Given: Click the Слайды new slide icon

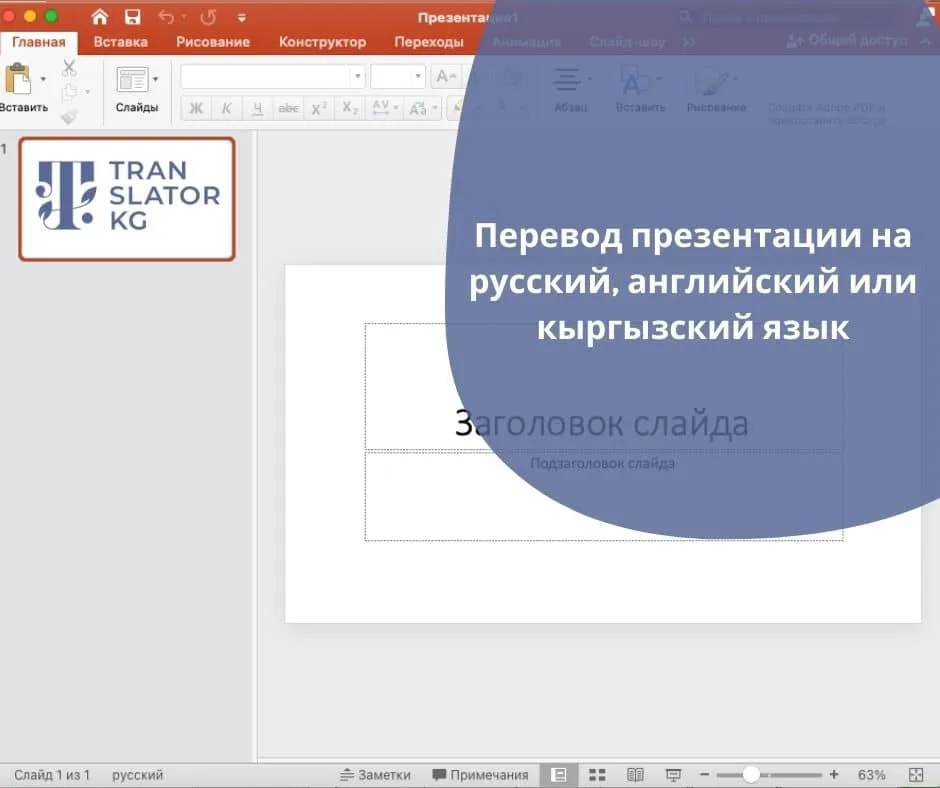Looking at the screenshot, I should click(x=132, y=79).
